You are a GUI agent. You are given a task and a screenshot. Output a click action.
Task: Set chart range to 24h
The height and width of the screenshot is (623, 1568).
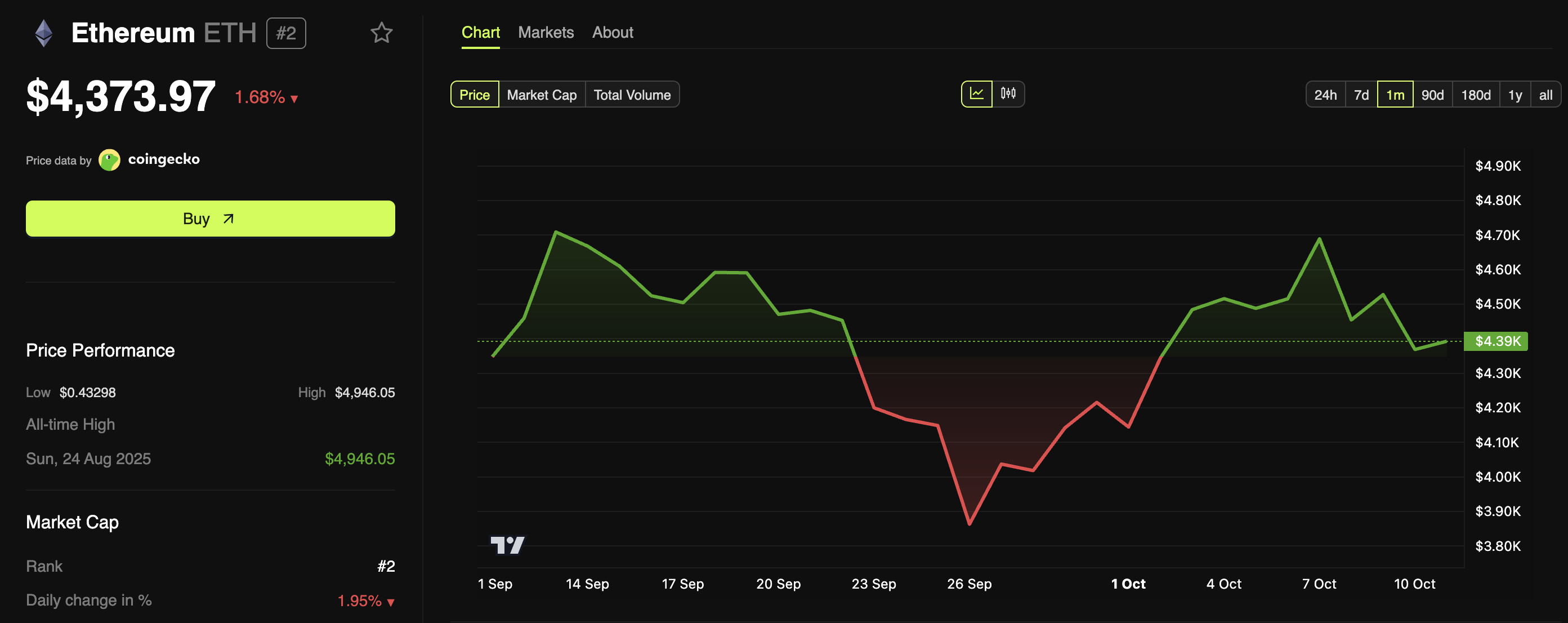1325,95
